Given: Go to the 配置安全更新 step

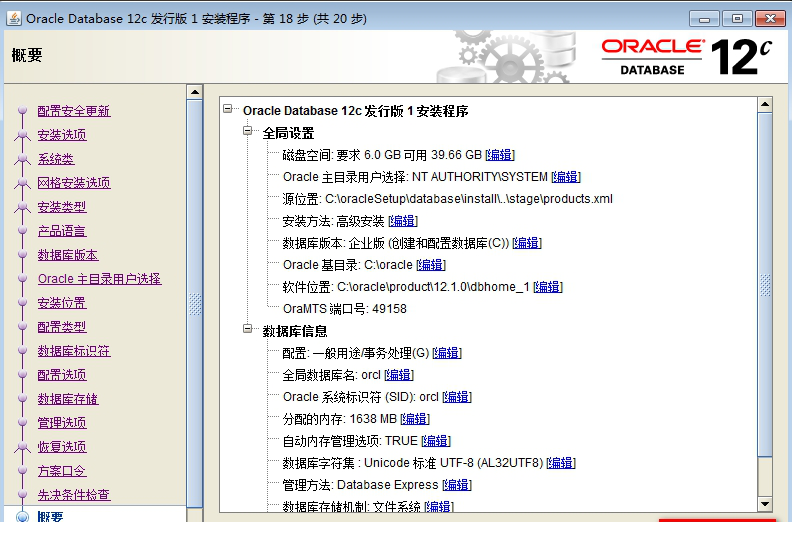Looking at the screenshot, I should [x=74, y=111].
